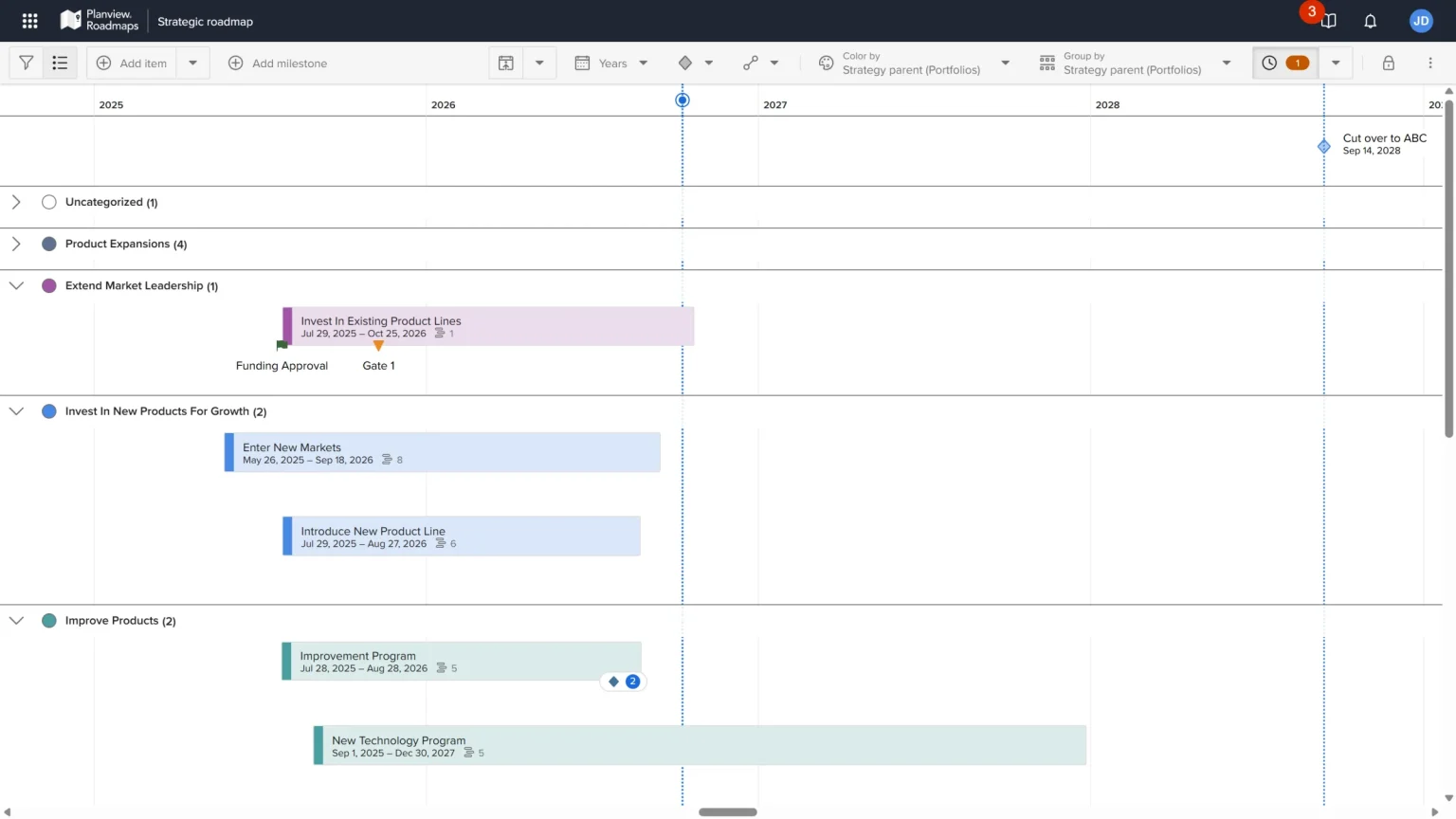The width and height of the screenshot is (1456, 819).
Task: Click the Funding Approval flag milestone
Action: tap(282, 346)
